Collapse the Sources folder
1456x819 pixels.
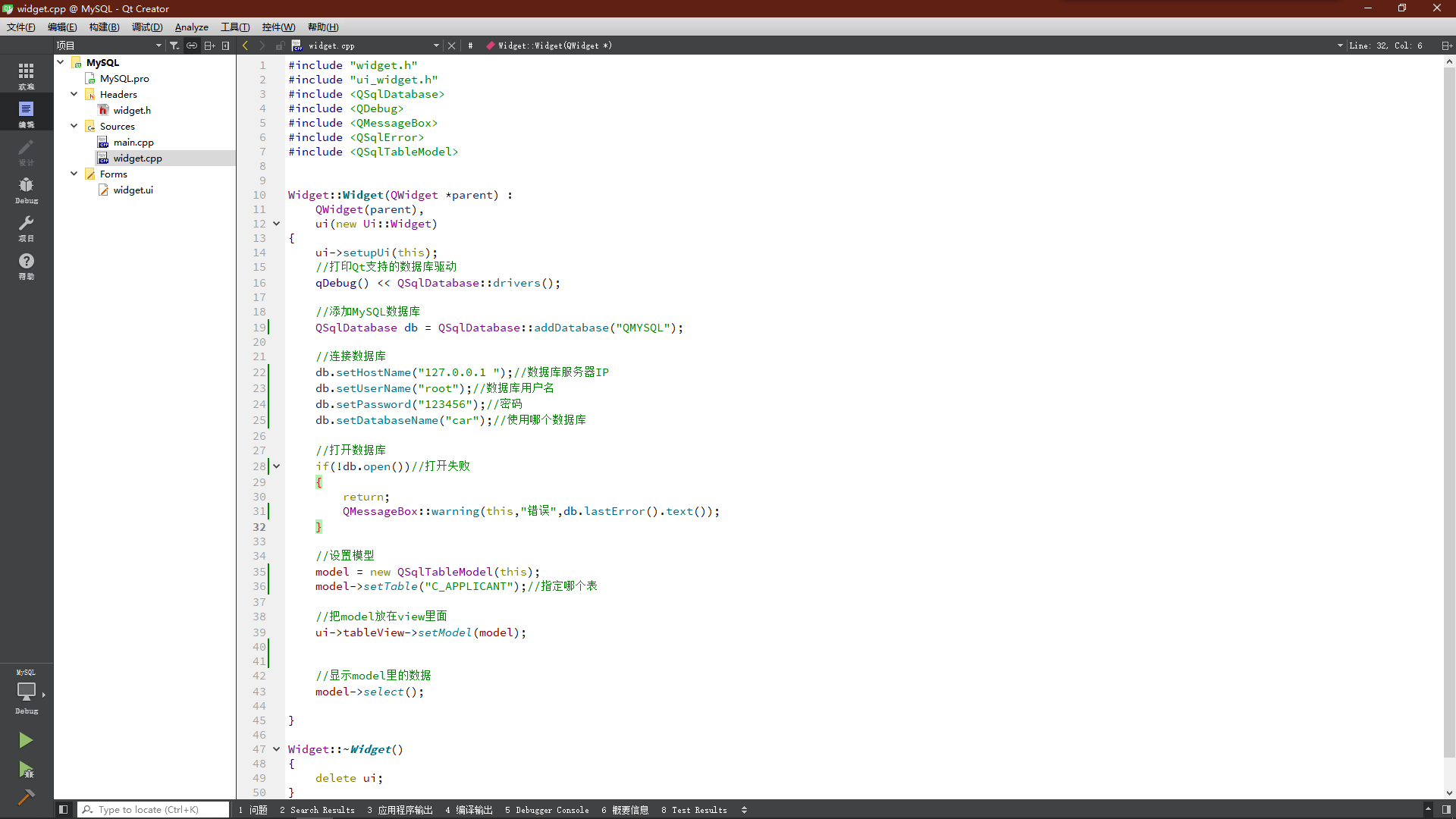point(74,126)
